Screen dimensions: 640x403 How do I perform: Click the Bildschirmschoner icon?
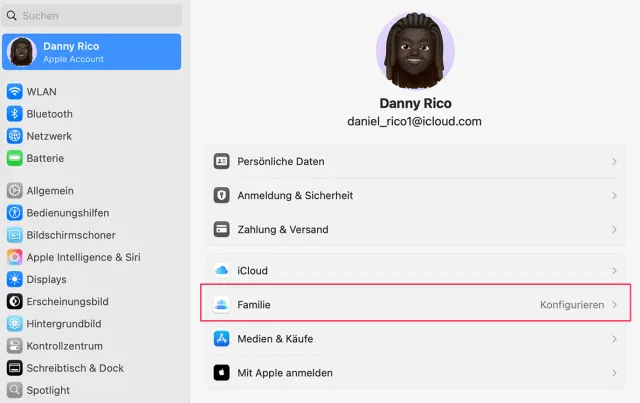[15, 235]
